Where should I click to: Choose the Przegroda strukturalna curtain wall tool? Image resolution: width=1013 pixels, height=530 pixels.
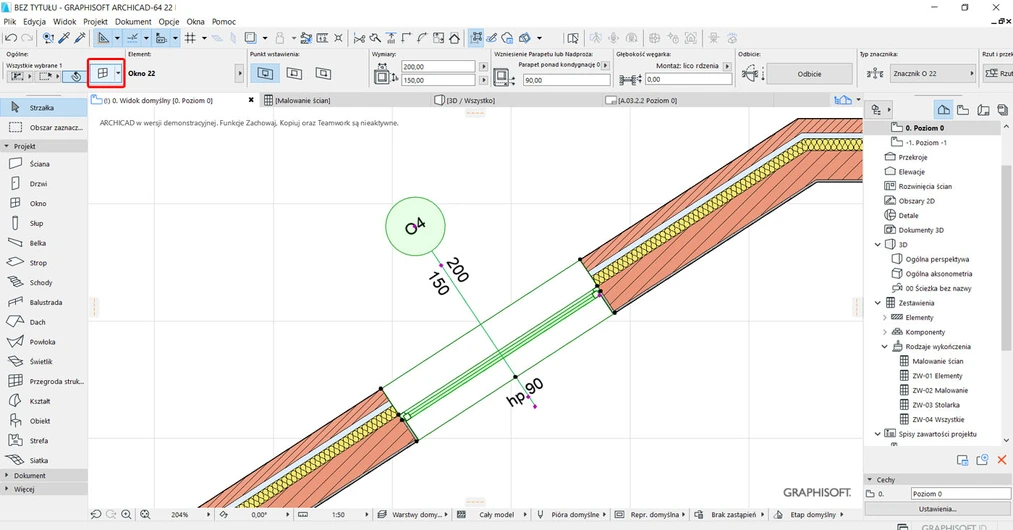(x=44, y=381)
